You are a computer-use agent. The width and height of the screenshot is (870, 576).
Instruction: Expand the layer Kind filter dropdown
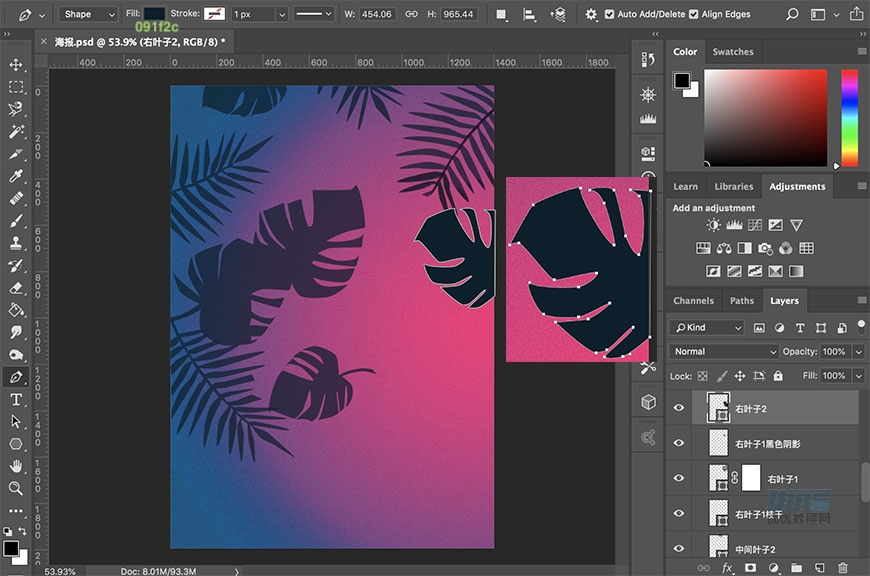click(708, 328)
